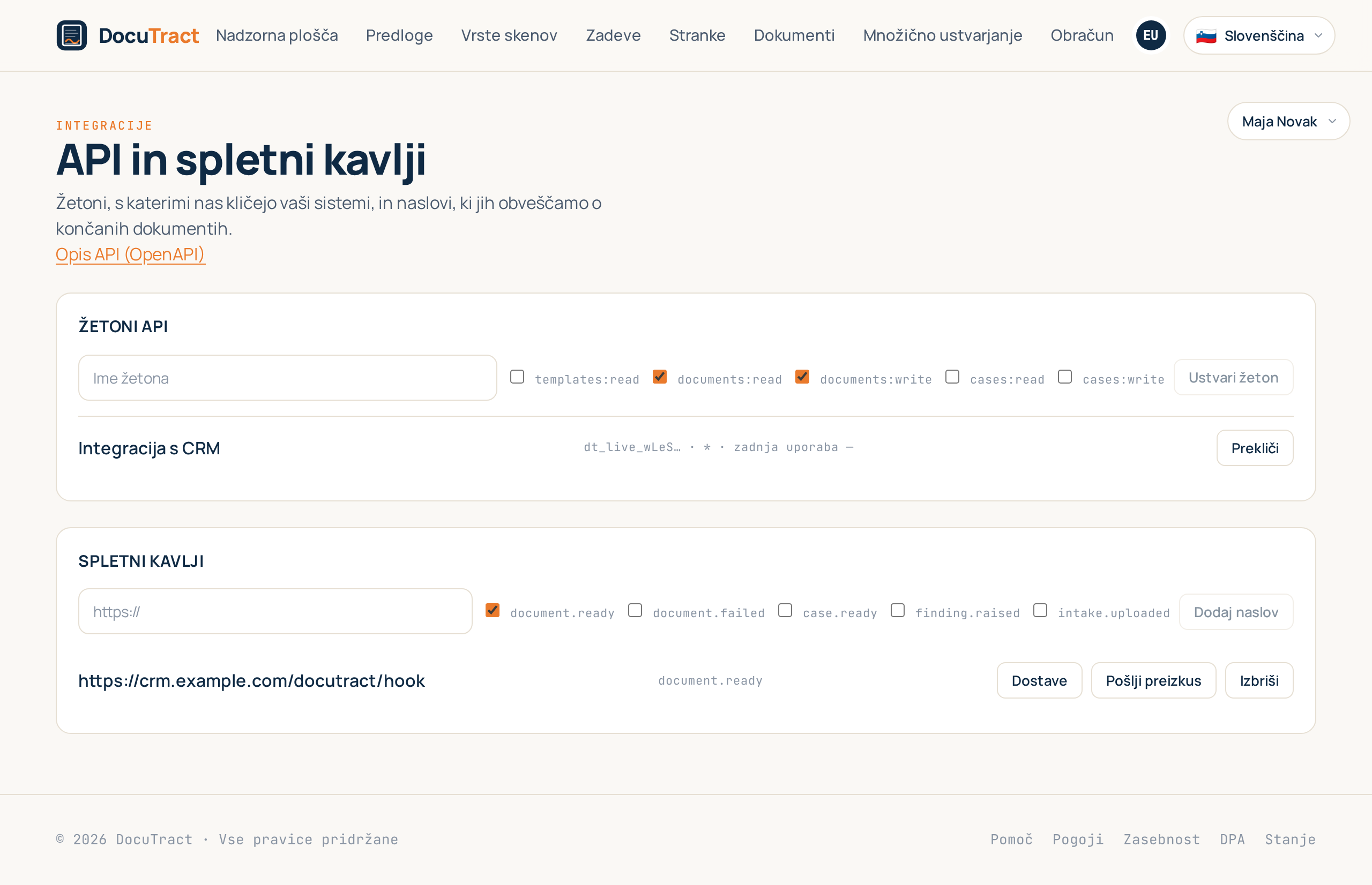
Task: Enable the templates:read scope checkbox
Action: pos(517,377)
